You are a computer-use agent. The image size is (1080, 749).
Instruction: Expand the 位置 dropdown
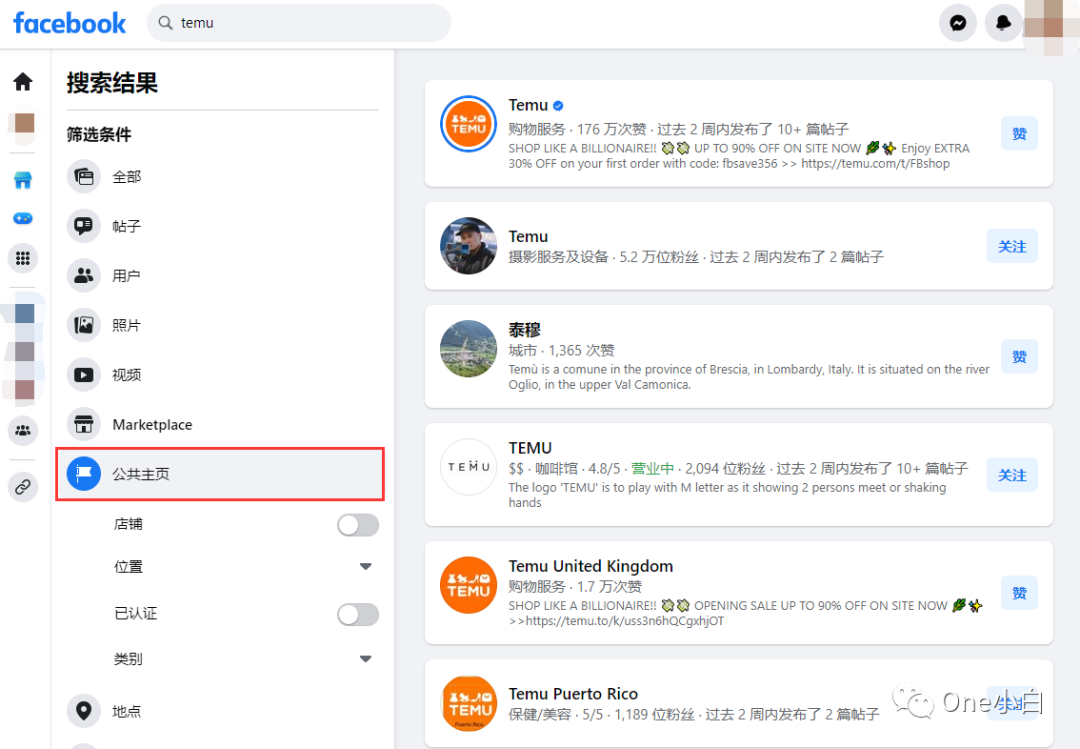(x=365, y=566)
